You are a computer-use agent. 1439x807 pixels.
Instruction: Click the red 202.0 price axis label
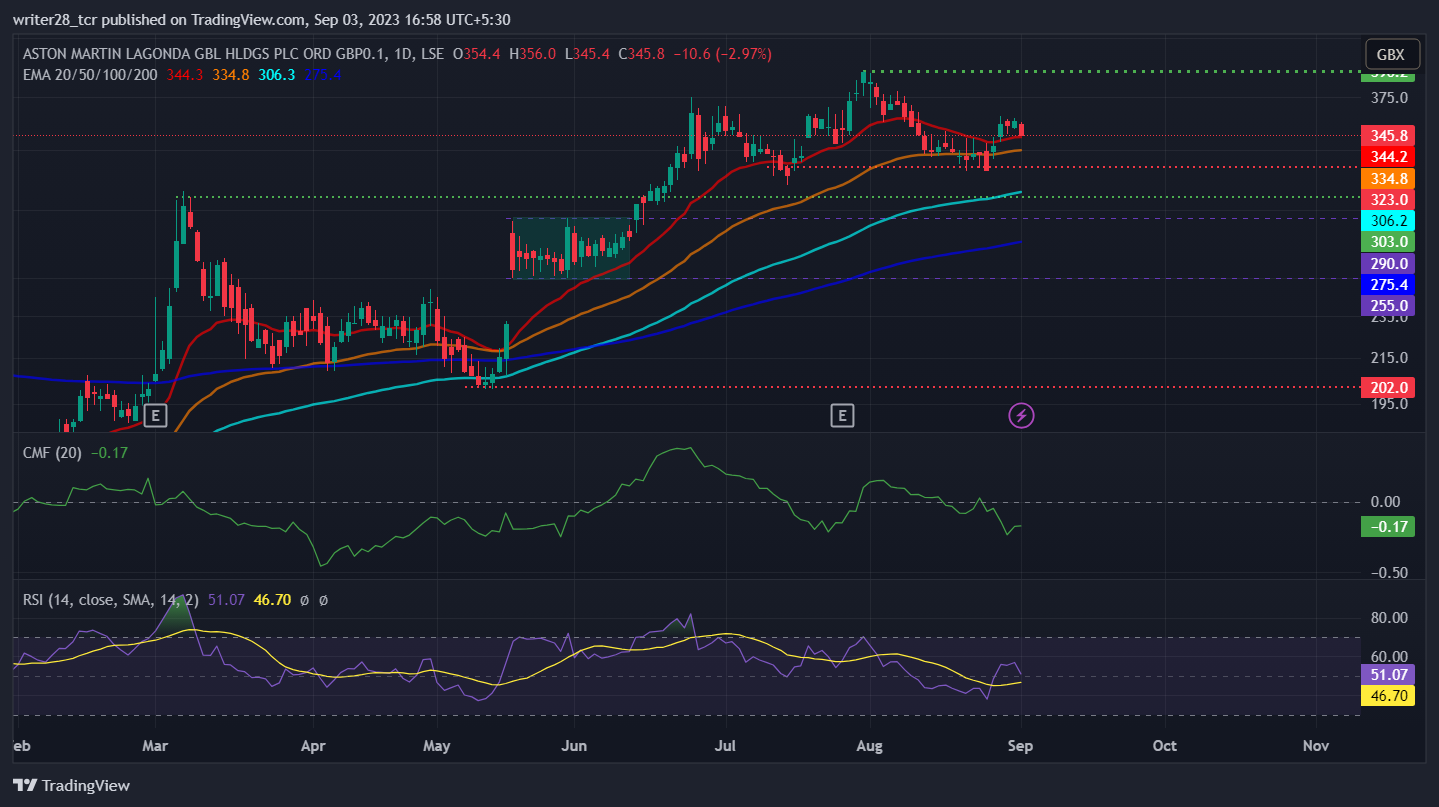pyautogui.click(x=1388, y=387)
